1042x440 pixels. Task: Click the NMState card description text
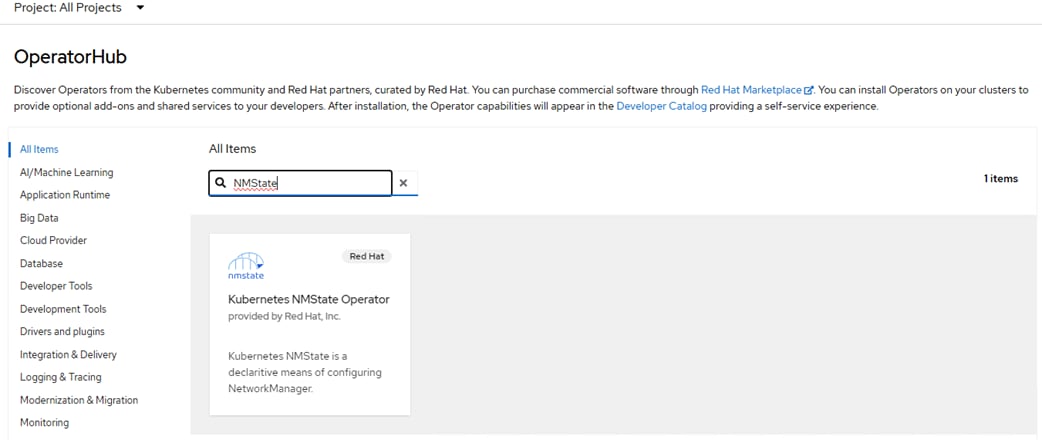click(304, 372)
